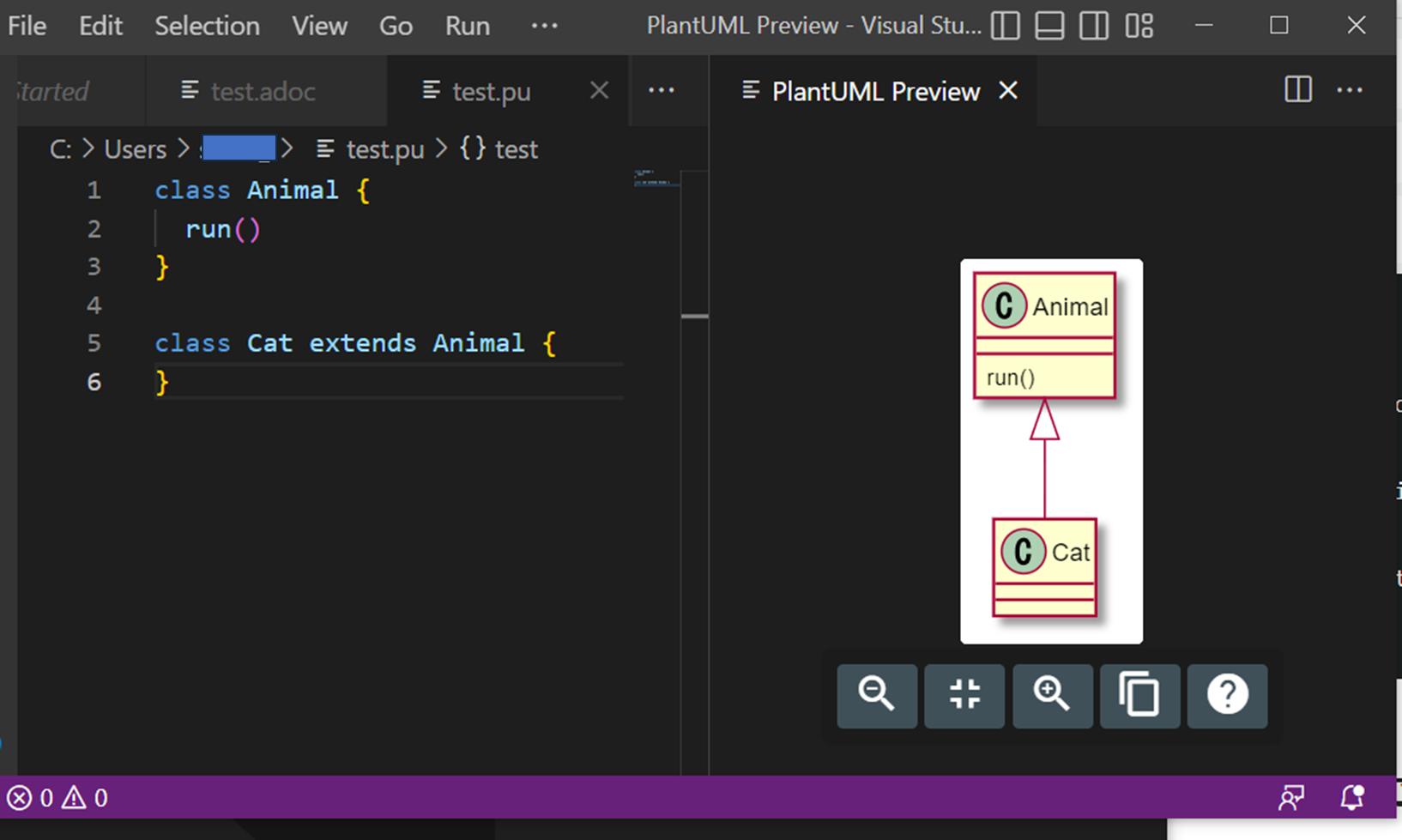Open the Edit menu

point(100,26)
